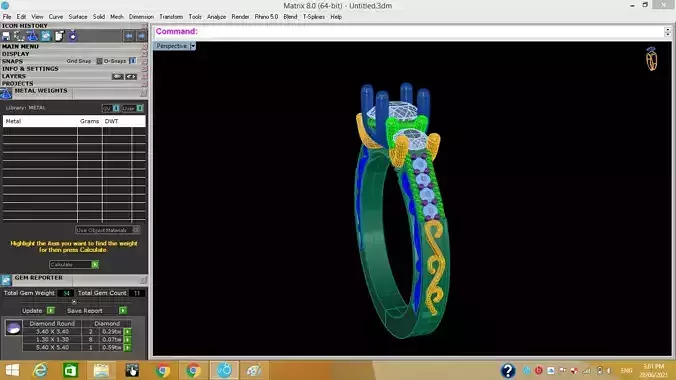The height and width of the screenshot is (380, 676).
Task: Open the Rhino 5.0 menu
Action: [266, 17]
